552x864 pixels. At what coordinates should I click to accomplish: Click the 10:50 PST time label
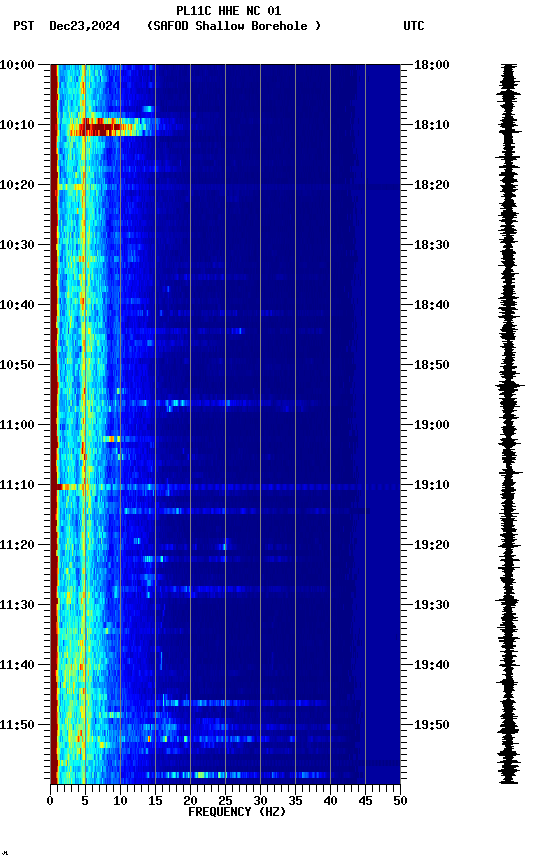(x=17, y=365)
